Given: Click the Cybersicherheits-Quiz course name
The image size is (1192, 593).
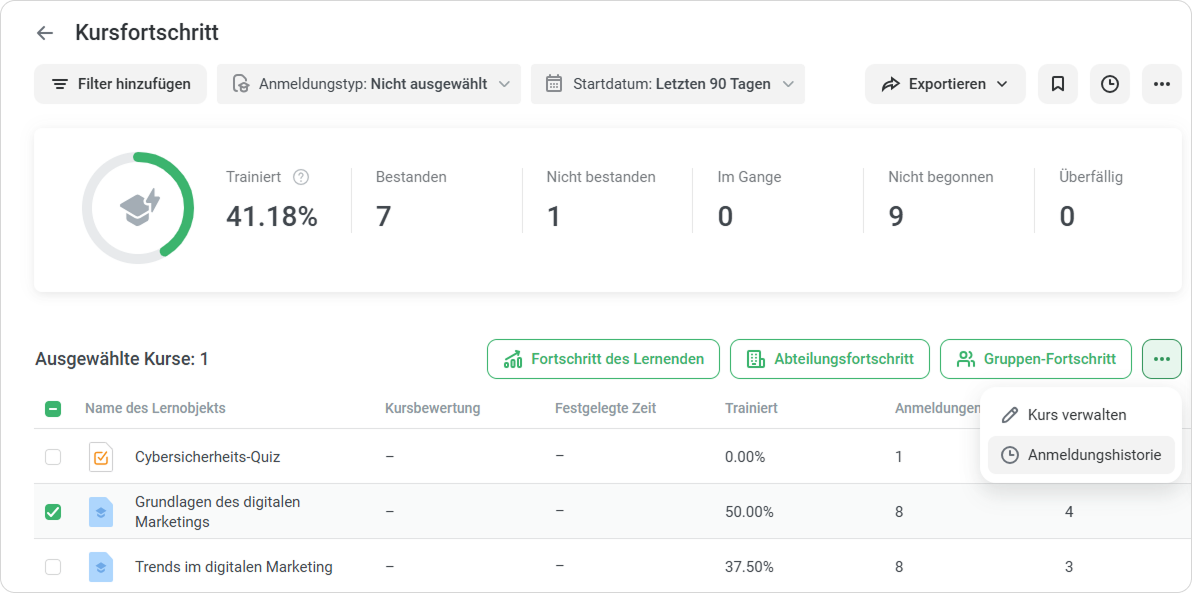Looking at the screenshot, I should (208, 457).
